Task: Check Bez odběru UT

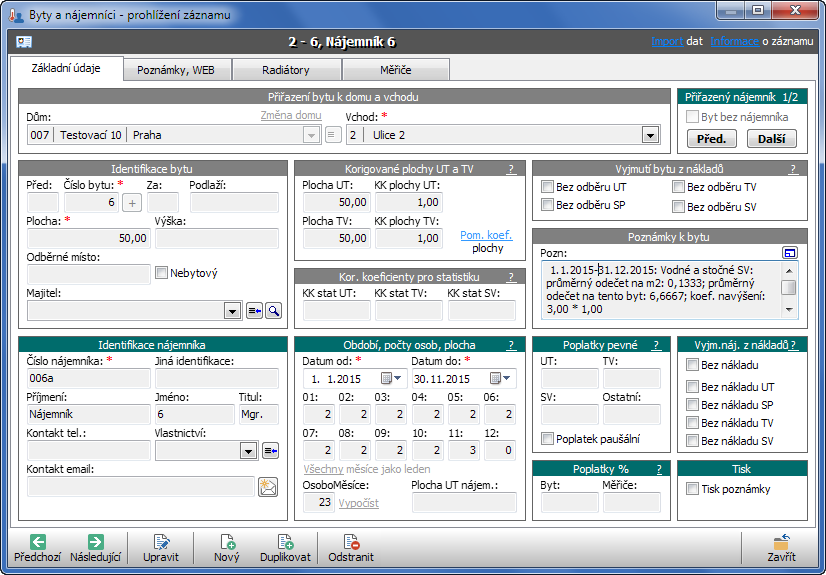Action: pos(547,186)
